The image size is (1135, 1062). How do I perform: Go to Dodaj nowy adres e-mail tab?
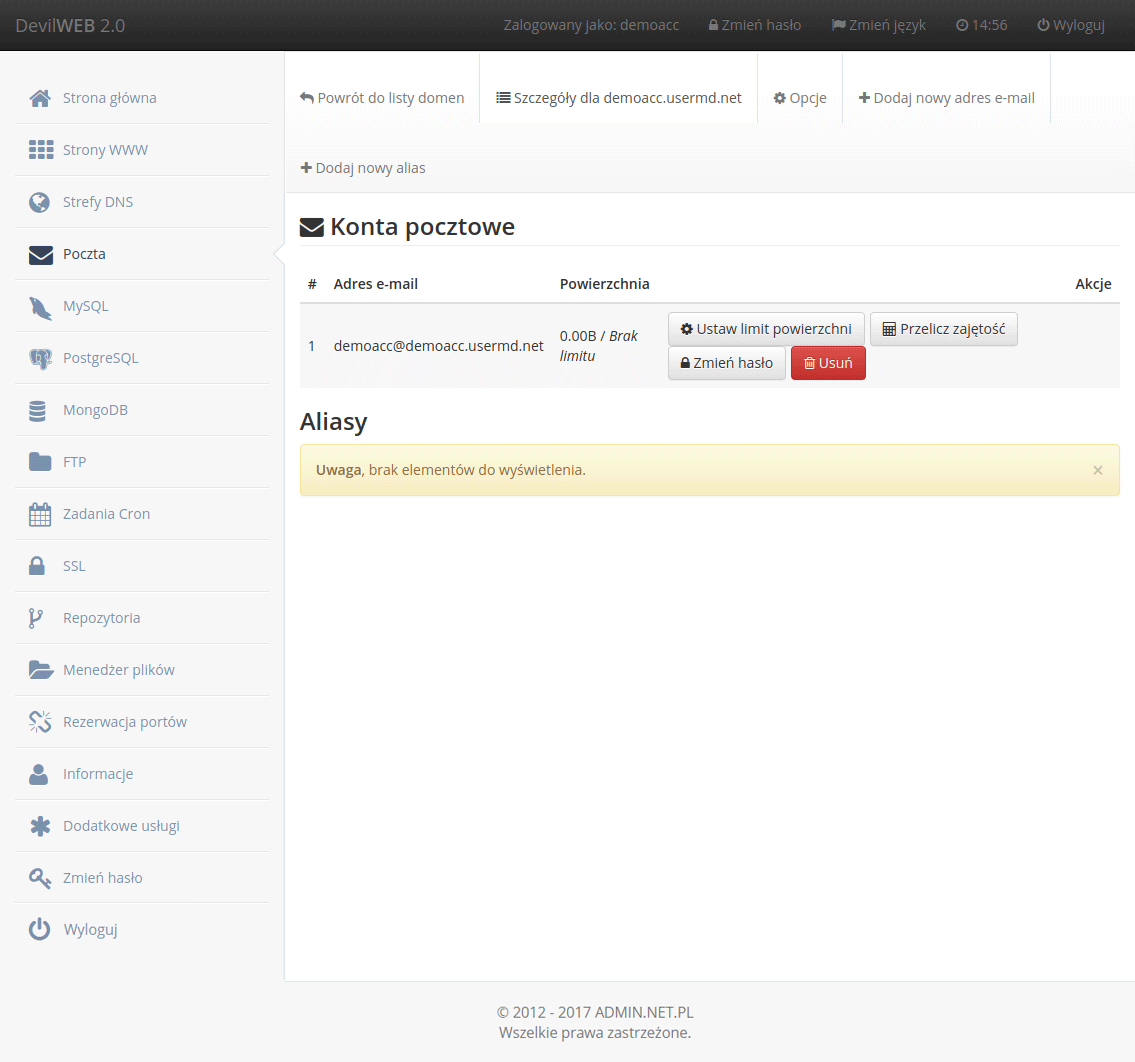click(x=946, y=99)
